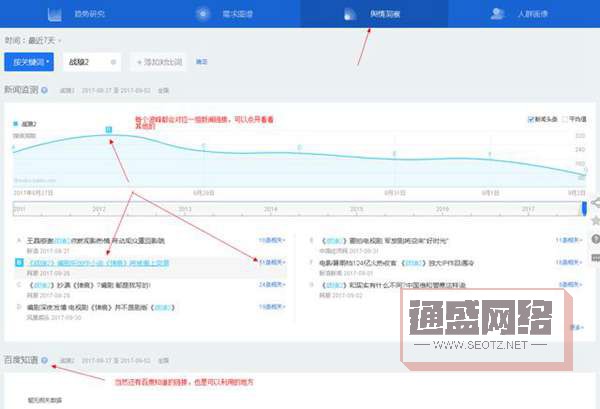Open the highlighted news headline in row B
The height and width of the screenshot is (409, 600).
pyautogui.click(x=99, y=263)
